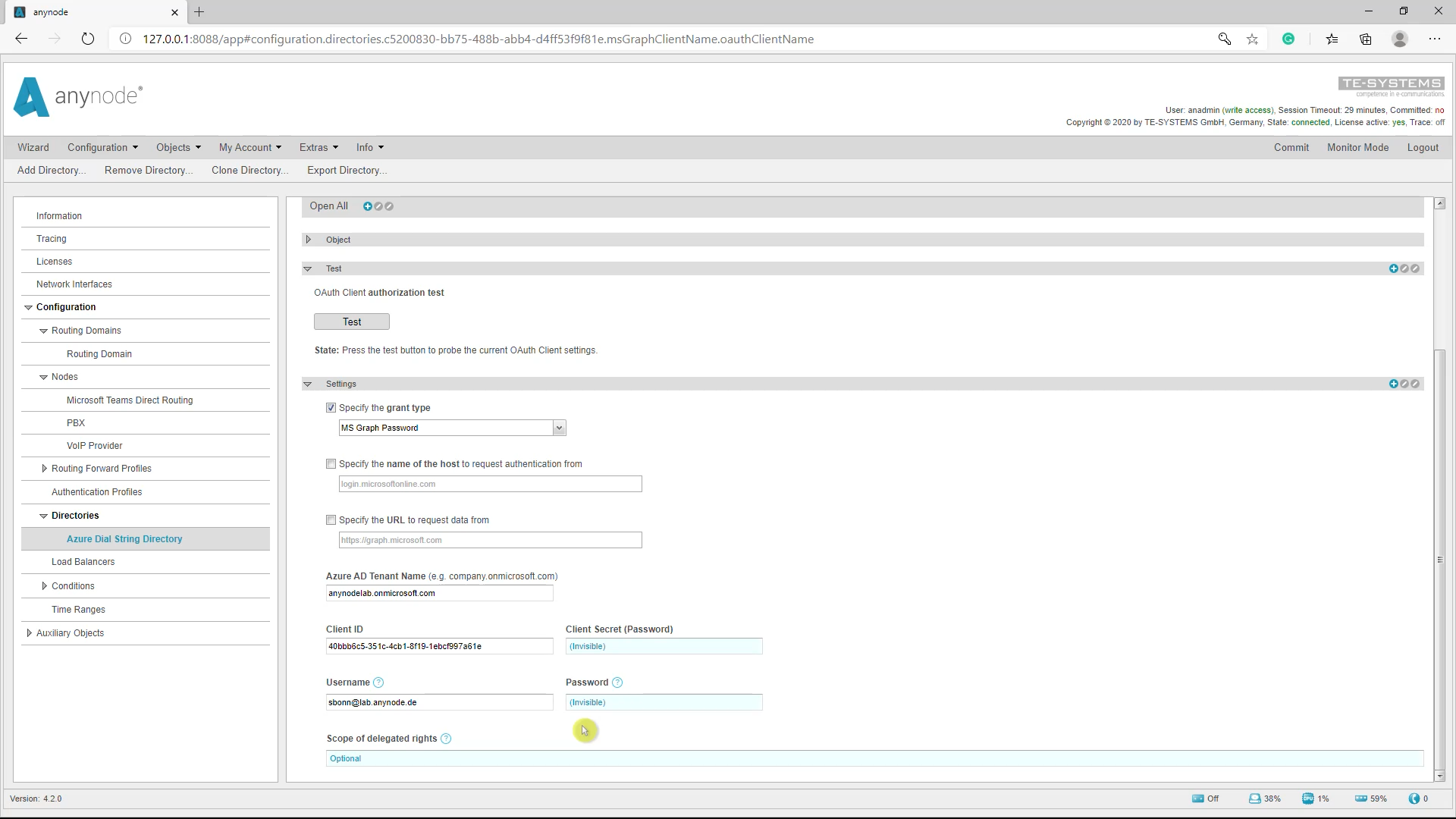Open the Objects menu
This screenshot has width=1456, height=819.
tap(178, 147)
